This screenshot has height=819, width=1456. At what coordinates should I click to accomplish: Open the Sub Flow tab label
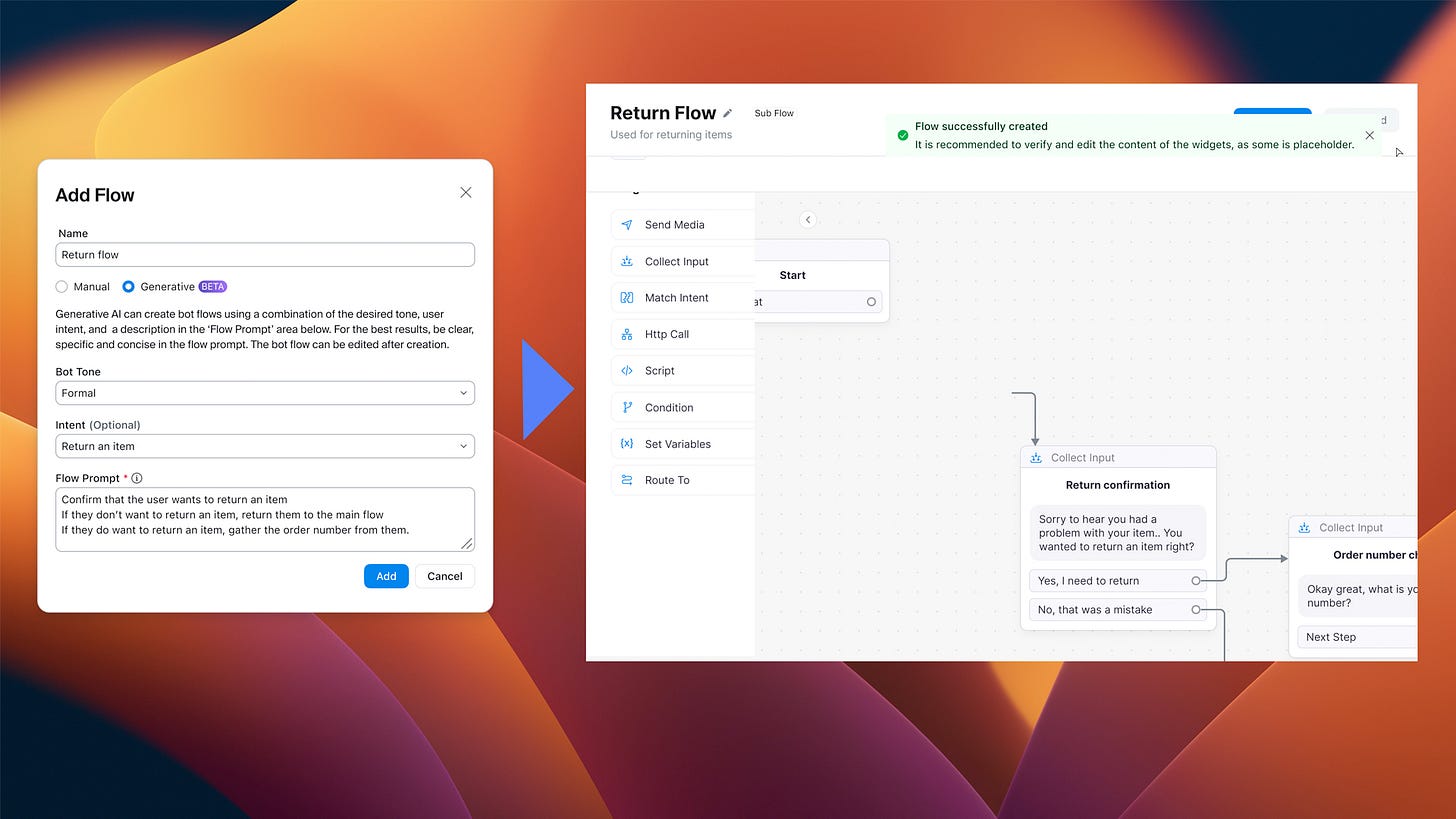pyautogui.click(x=773, y=113)
